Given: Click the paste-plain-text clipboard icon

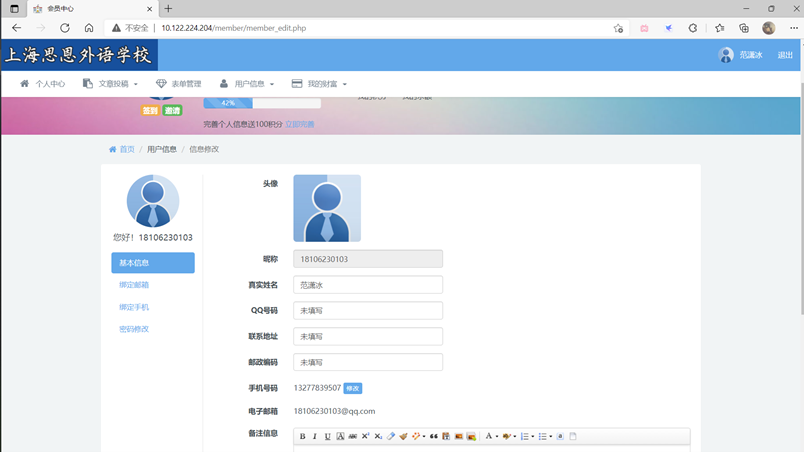Looking at the screenshot, I should [x=446, y=436].
